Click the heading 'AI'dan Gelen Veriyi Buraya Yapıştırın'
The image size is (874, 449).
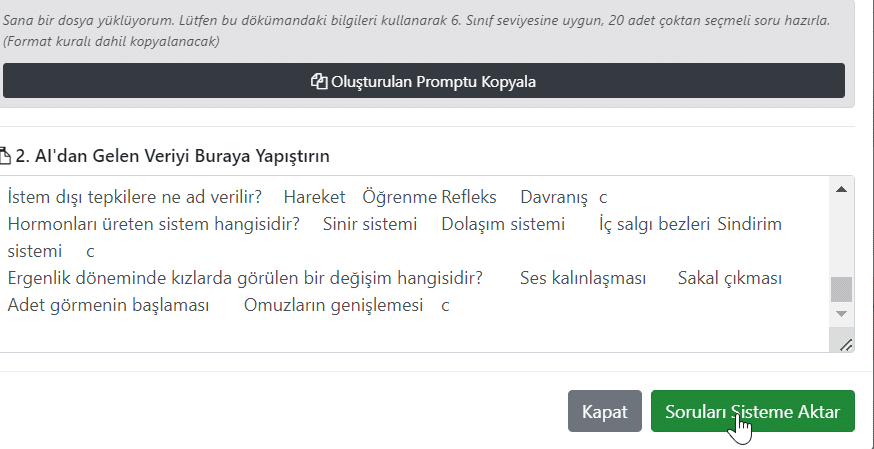[x=173, y=156]
